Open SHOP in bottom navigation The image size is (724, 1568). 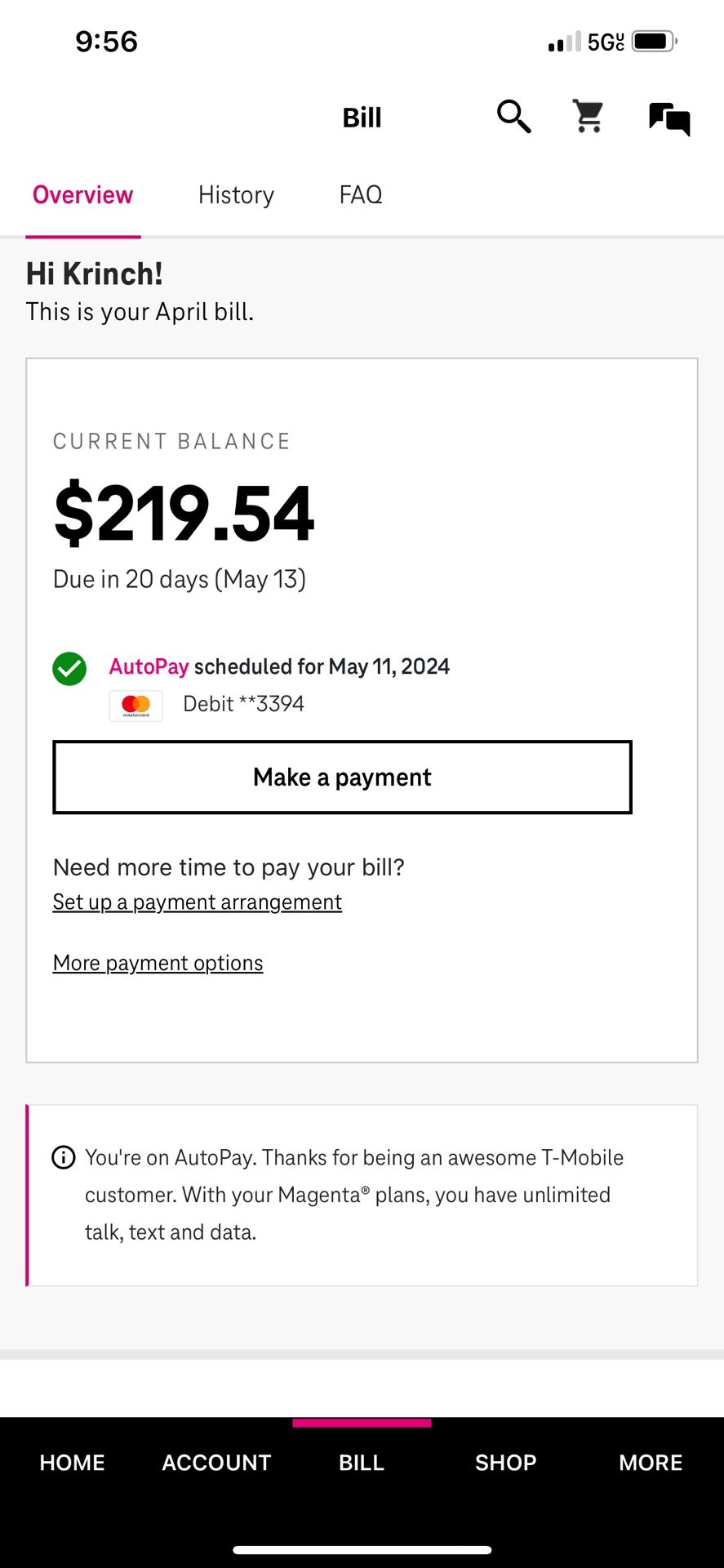506,1463
